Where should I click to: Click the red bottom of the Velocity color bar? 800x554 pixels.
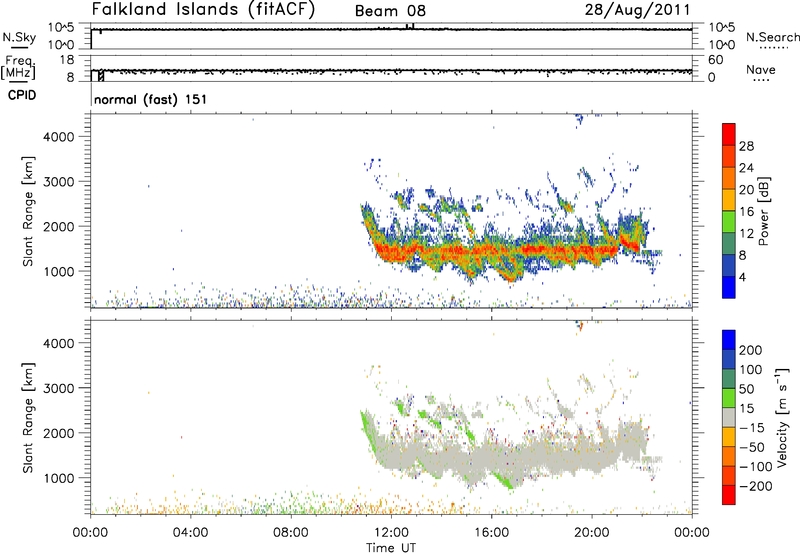[x=729, y=495]
